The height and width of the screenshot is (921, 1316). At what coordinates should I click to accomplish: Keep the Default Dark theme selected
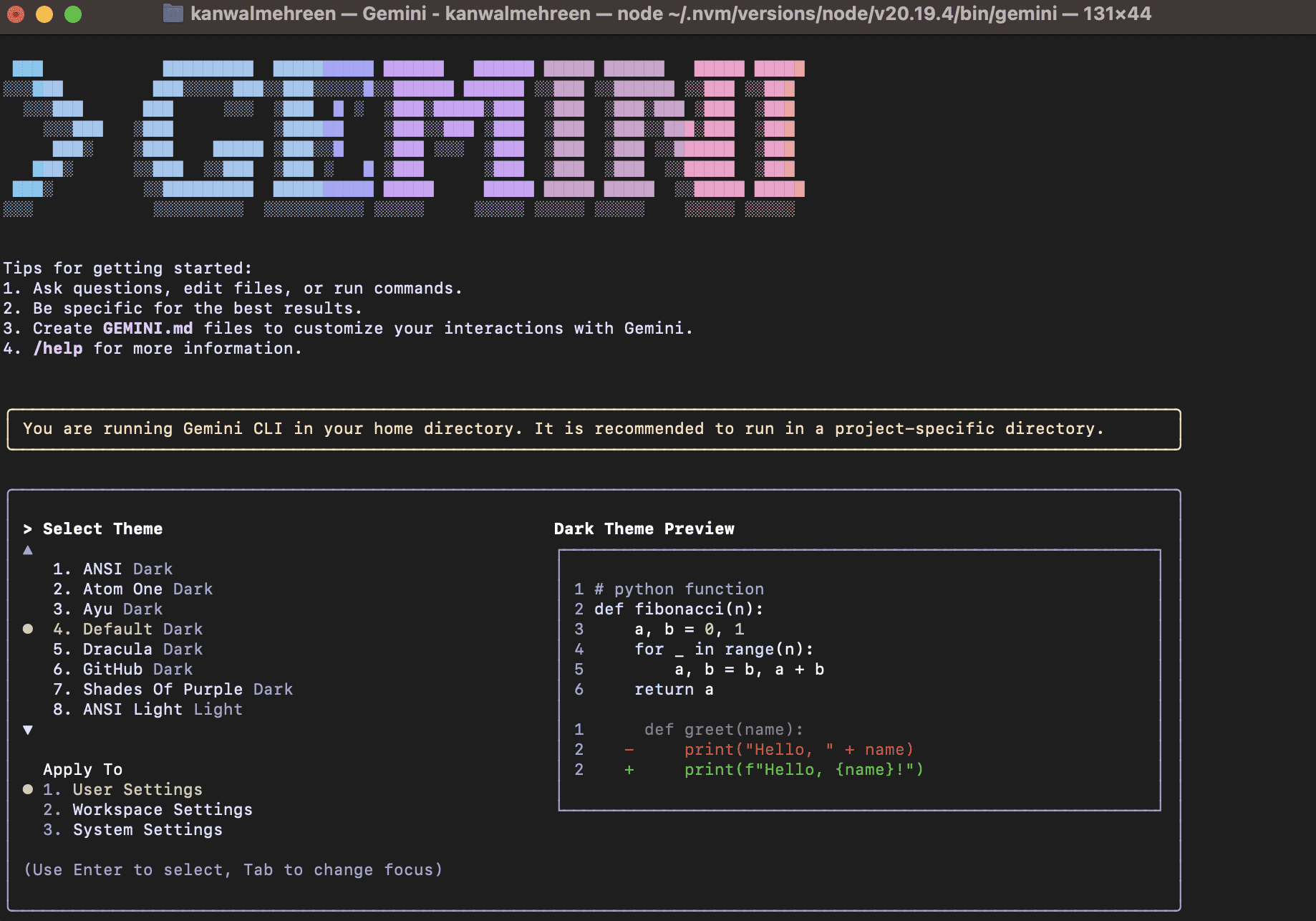pyautogui.click(x=142, y=629)
